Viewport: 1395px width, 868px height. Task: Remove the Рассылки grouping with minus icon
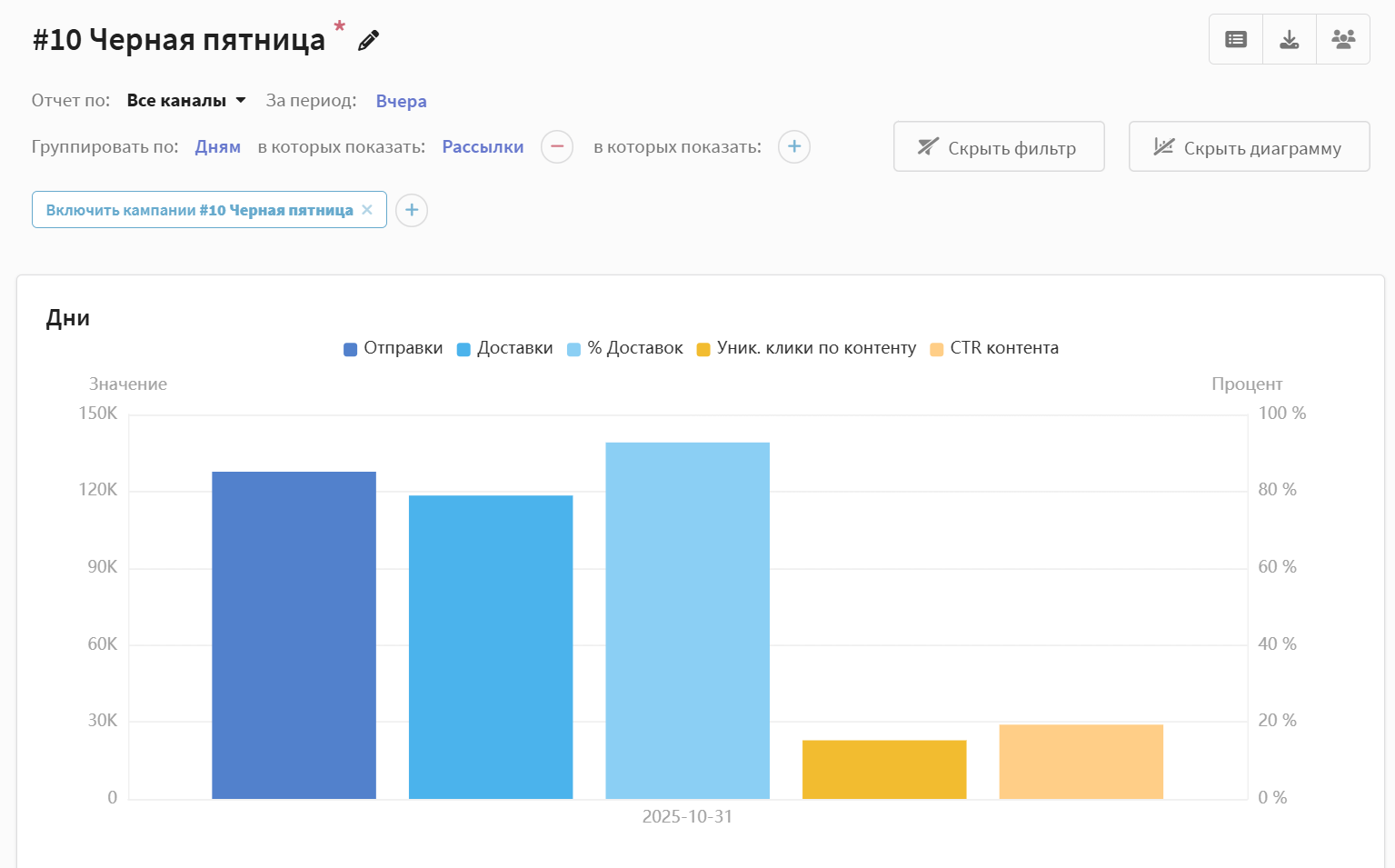click(556, 146)
